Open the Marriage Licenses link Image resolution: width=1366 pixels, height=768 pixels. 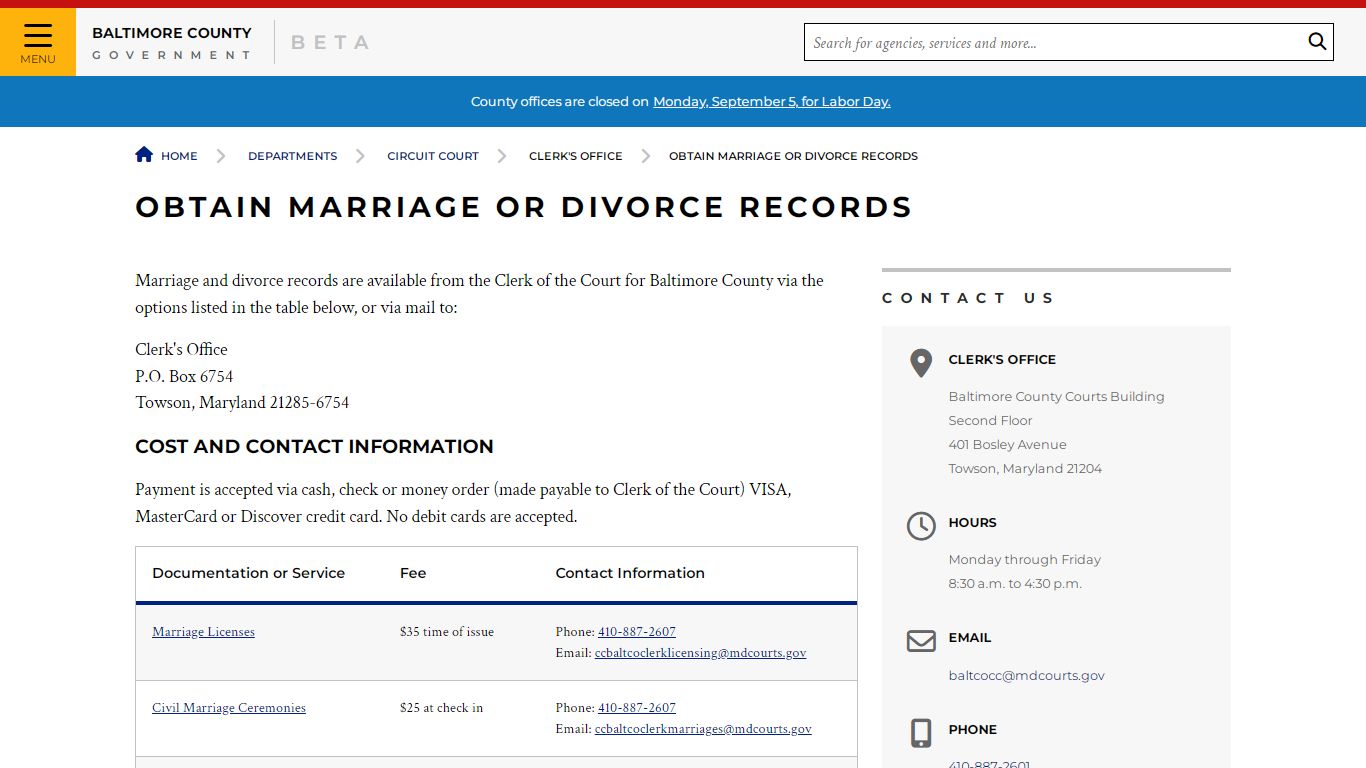click(x=203, y=632)
